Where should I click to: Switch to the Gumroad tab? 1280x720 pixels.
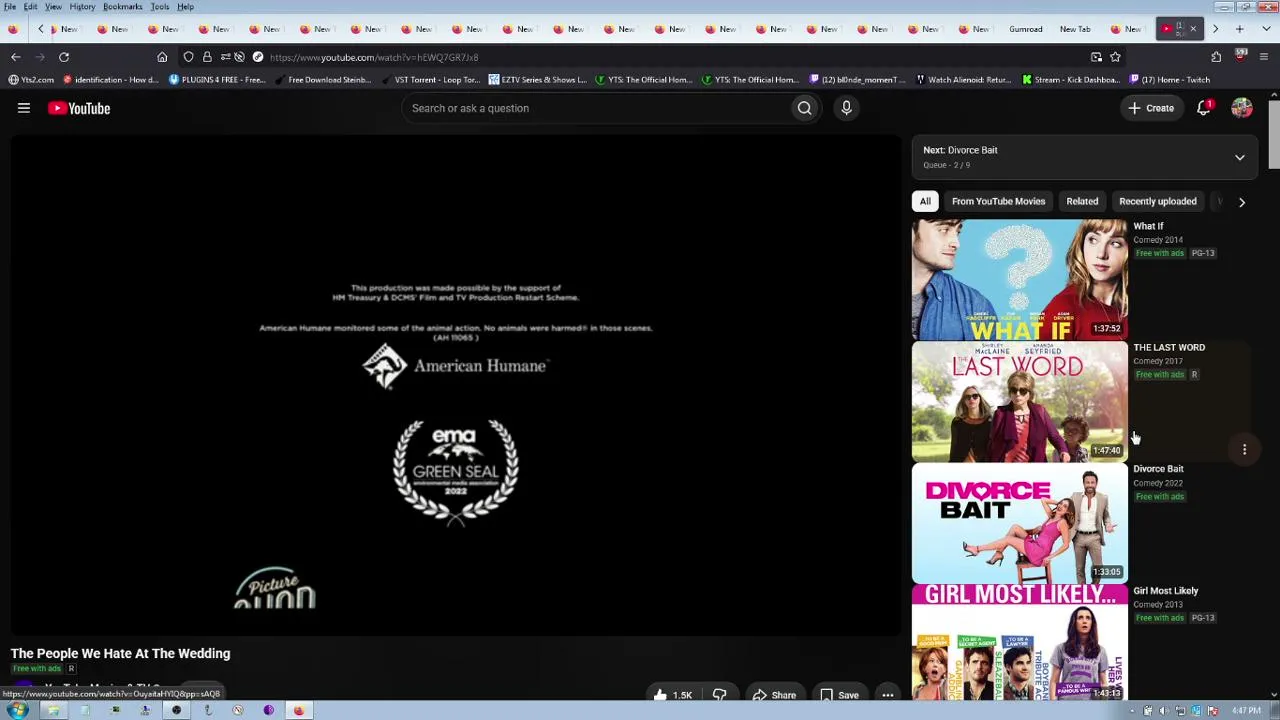pos(1026,29)
